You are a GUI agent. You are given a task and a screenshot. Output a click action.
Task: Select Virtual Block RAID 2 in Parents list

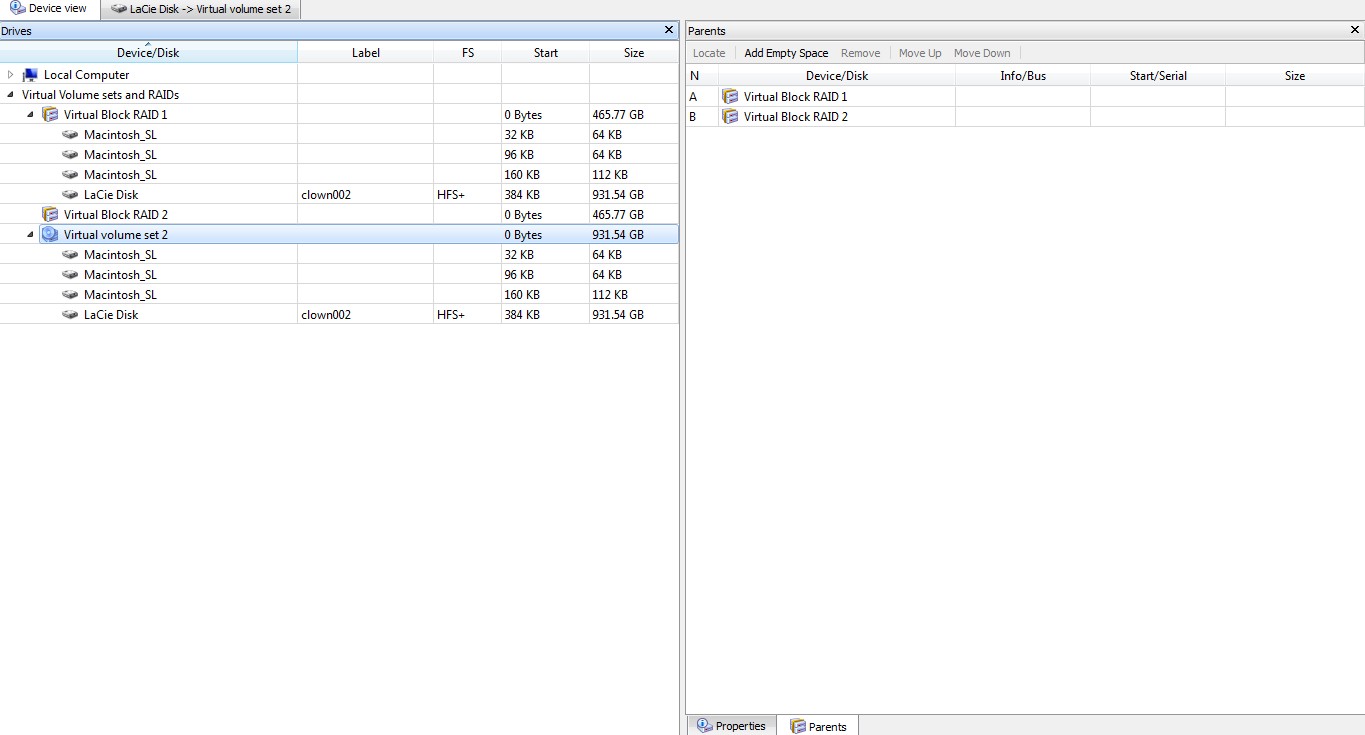[x=795, y=117]
